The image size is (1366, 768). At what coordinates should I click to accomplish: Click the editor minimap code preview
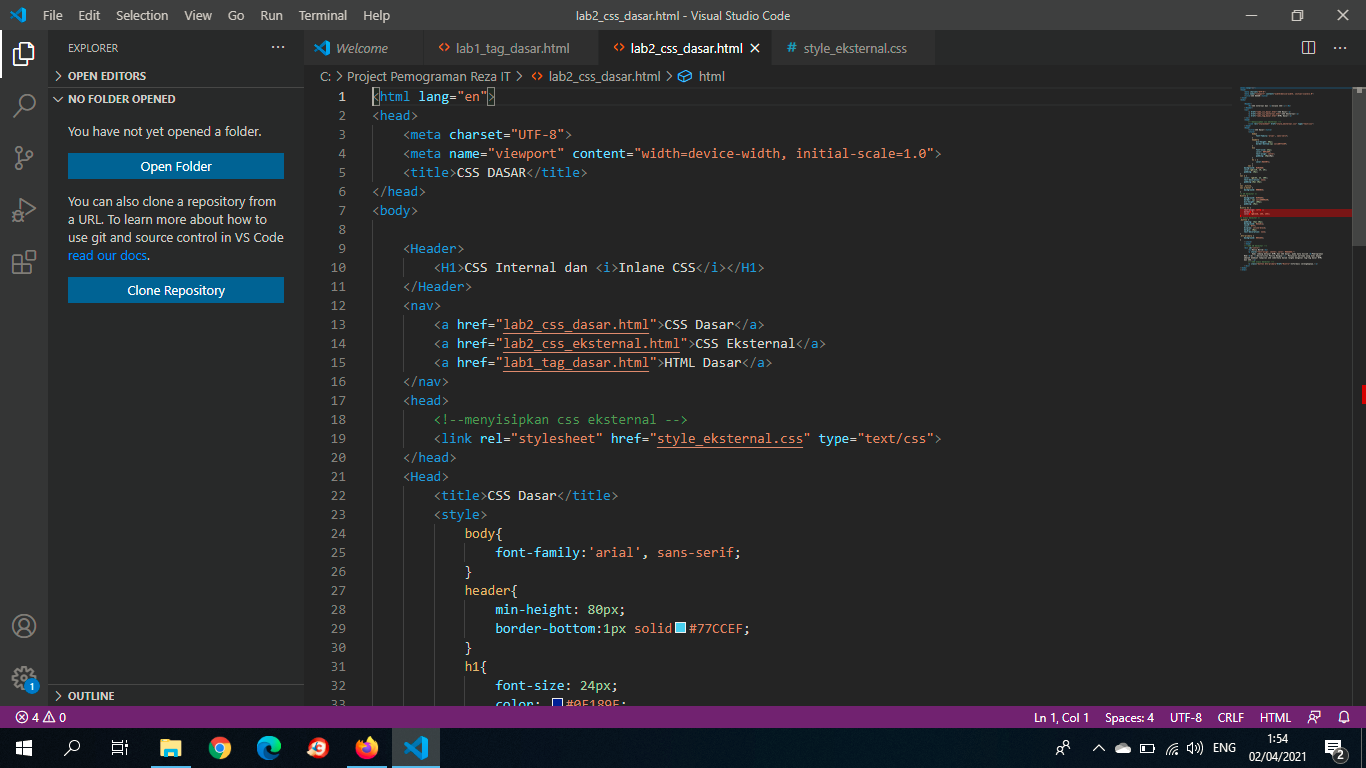point(1296,180)
